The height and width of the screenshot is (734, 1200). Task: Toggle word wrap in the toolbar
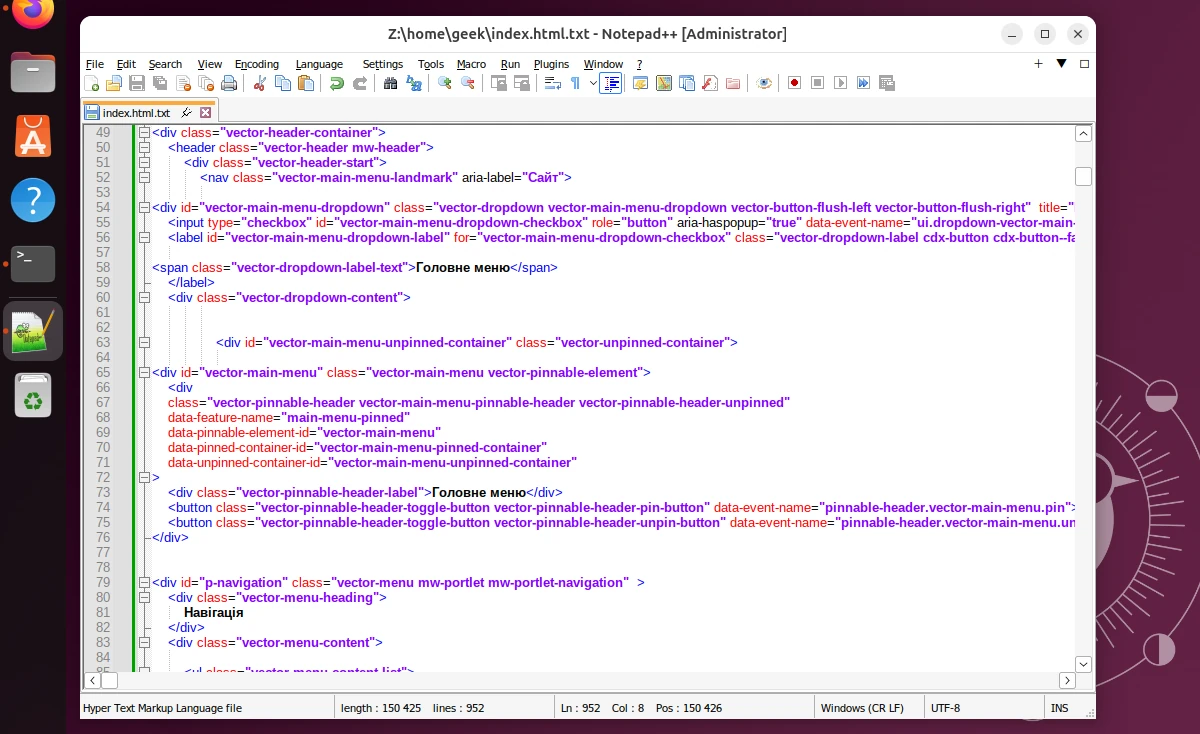[x=553, y=83]
